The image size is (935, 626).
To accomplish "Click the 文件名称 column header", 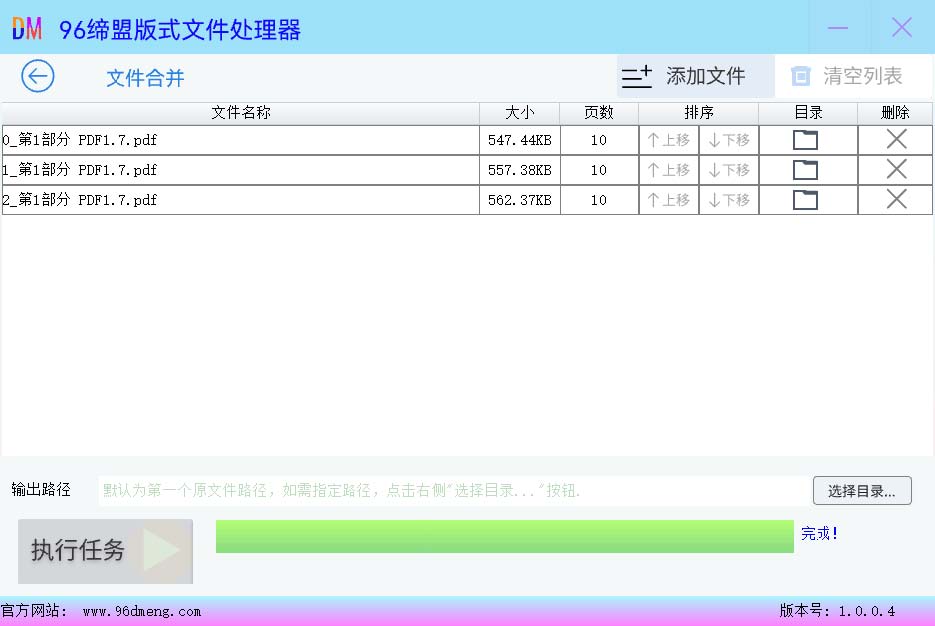I will coord(241,113).
